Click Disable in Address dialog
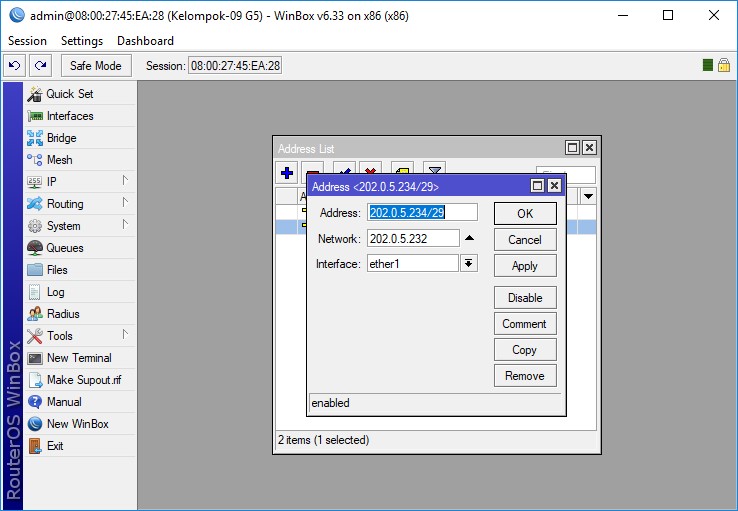 pos(525,298)
